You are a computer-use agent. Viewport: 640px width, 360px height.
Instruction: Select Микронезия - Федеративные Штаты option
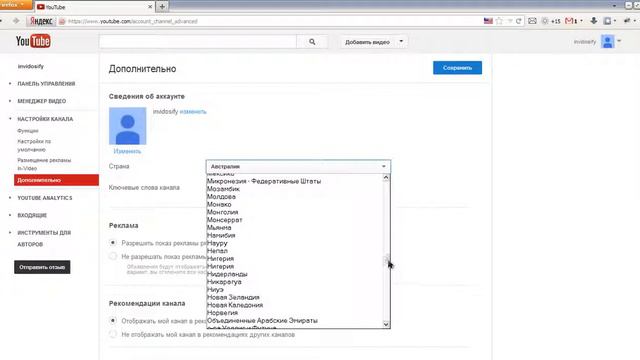point(296,181)
